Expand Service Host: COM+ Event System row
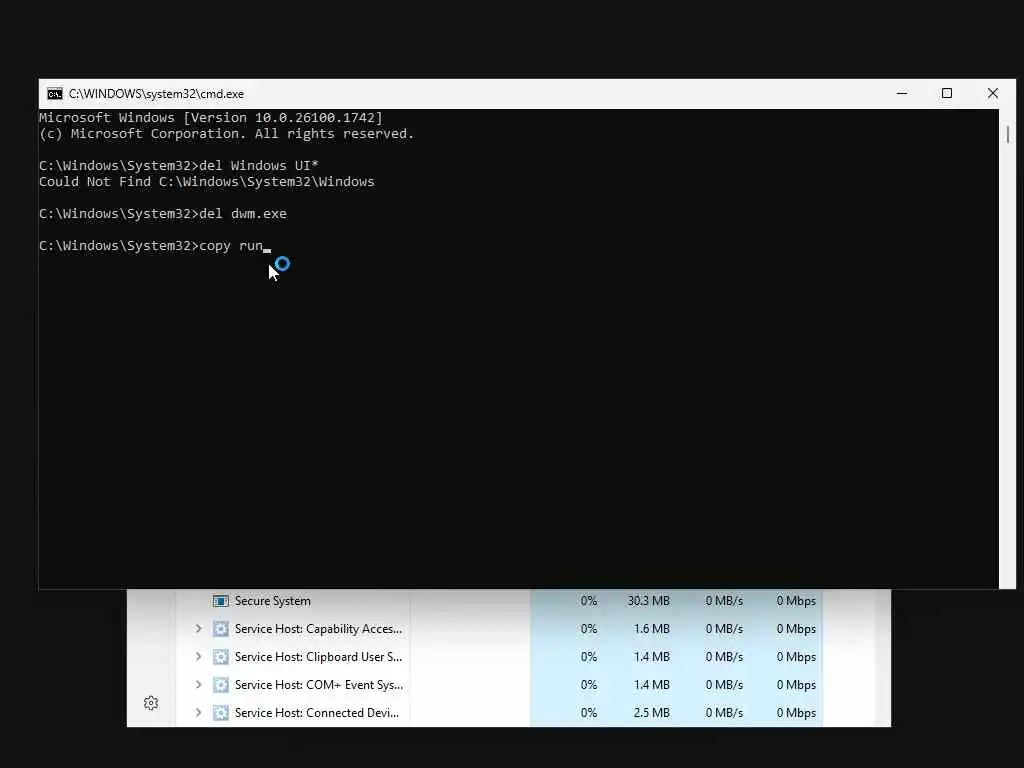This screenshot has width=1024, height=768. [199, 685]
